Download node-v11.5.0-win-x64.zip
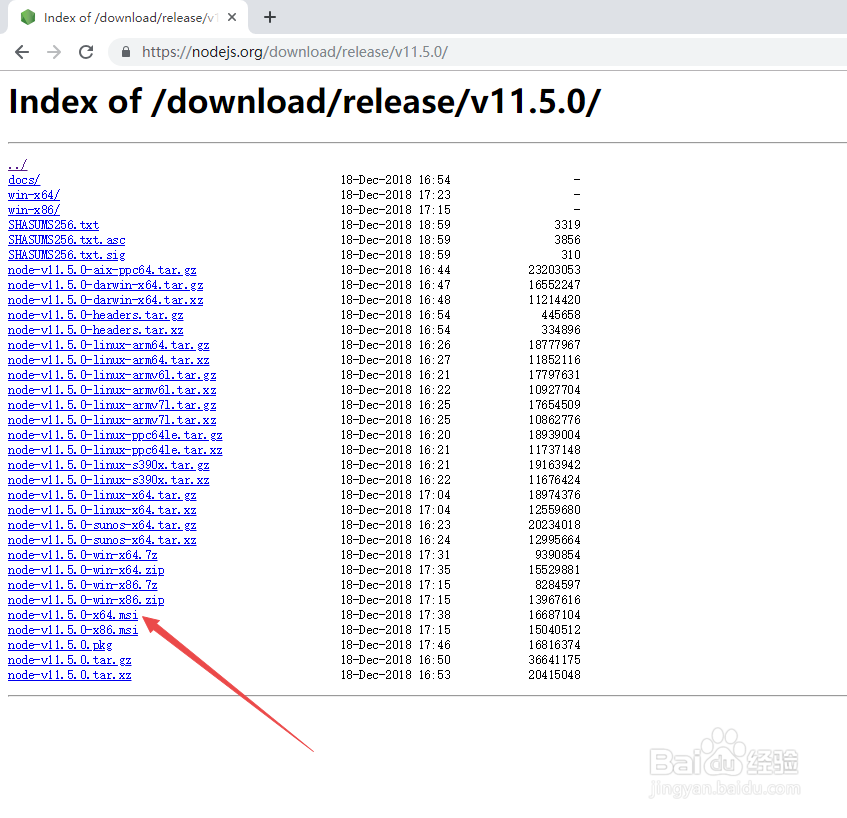 86,570
